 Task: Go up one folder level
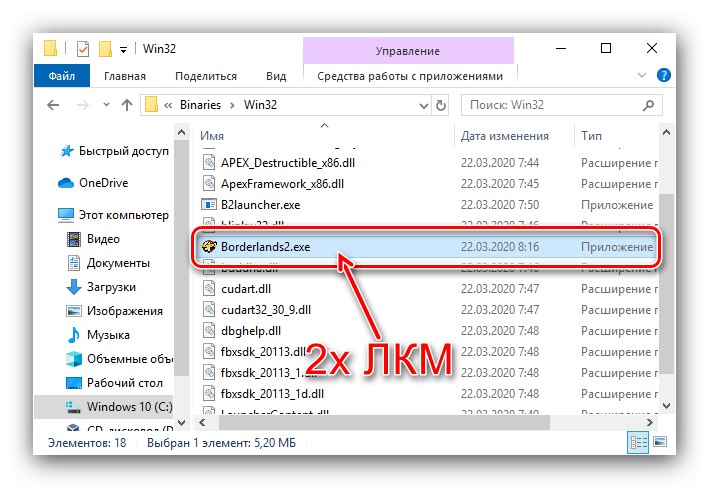click(x=127, y=105)
